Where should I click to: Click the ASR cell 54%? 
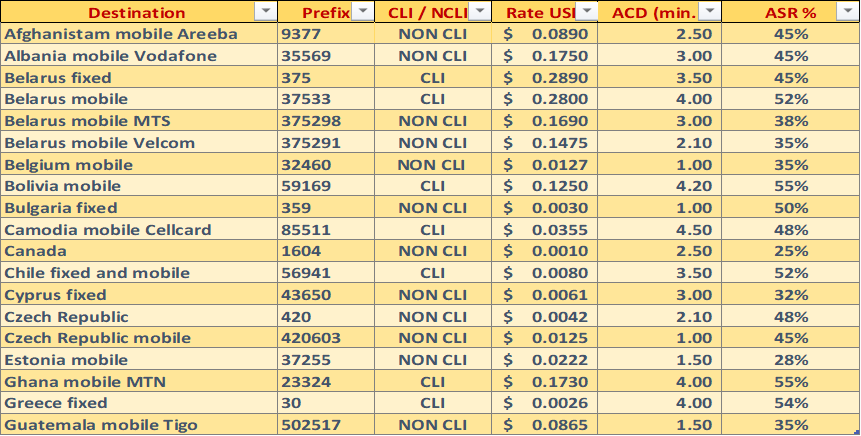point(791,403)
